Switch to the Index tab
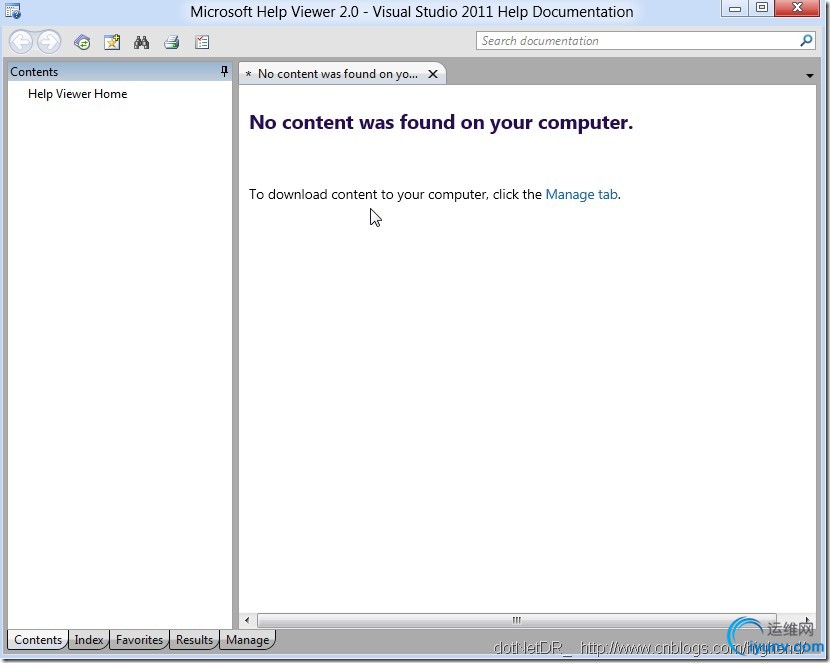This screenshot has width=830, height=663. point(89,640)
